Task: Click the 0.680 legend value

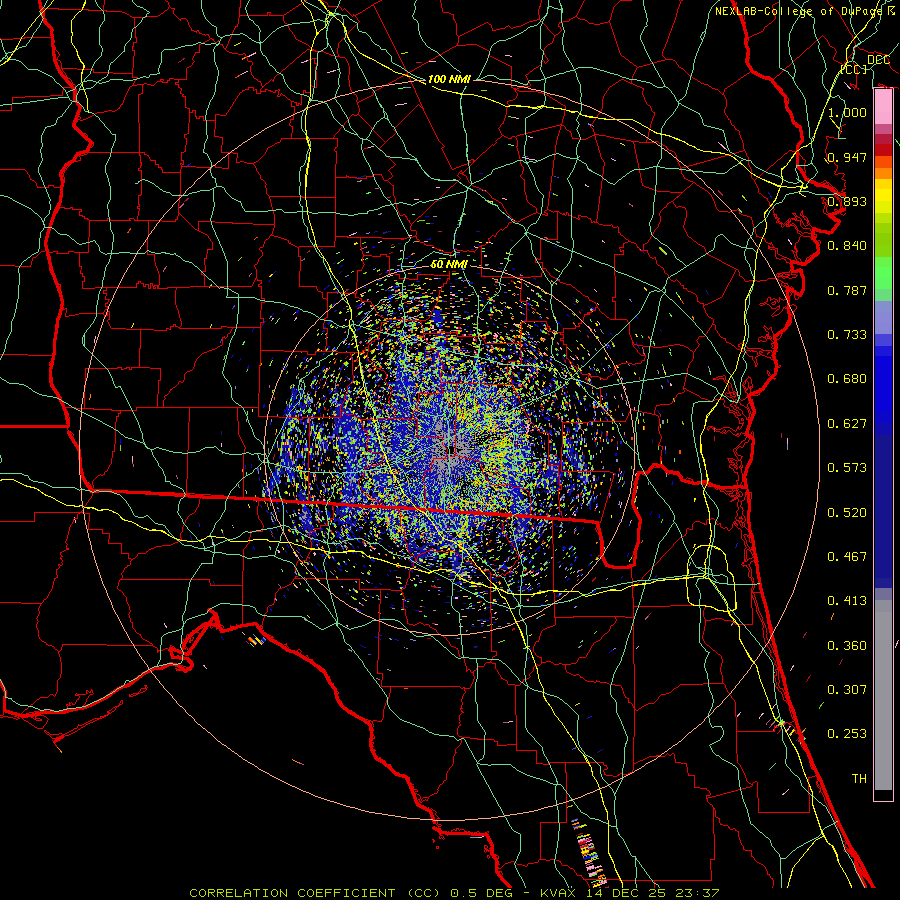Action: (847, 379)
